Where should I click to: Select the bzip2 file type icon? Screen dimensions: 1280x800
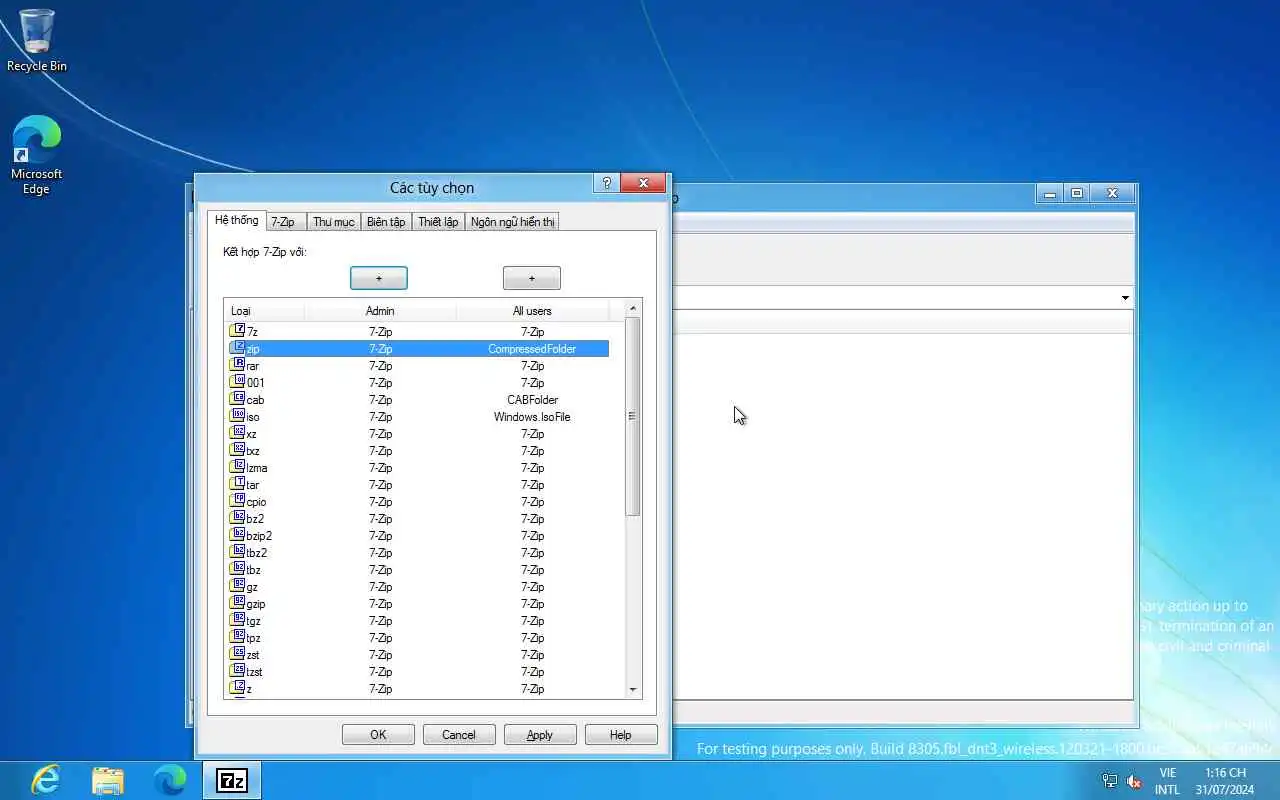point(238,535)
